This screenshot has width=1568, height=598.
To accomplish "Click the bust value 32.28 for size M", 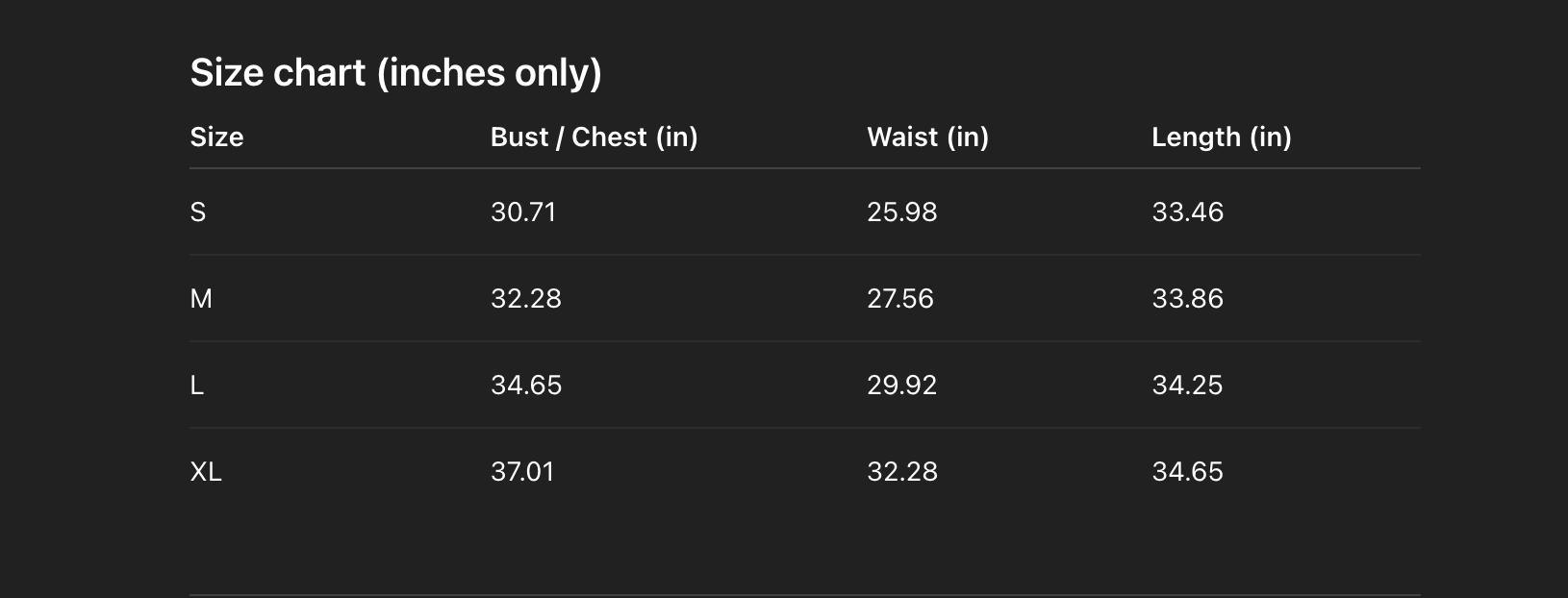I will click(525, 299).
